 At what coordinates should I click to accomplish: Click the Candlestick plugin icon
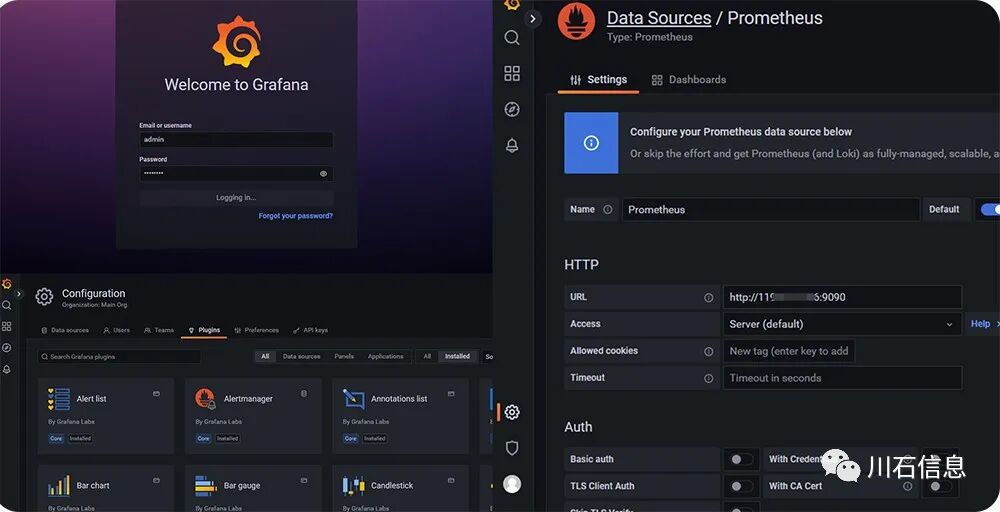pyautogui.click(x=353, y=485)
